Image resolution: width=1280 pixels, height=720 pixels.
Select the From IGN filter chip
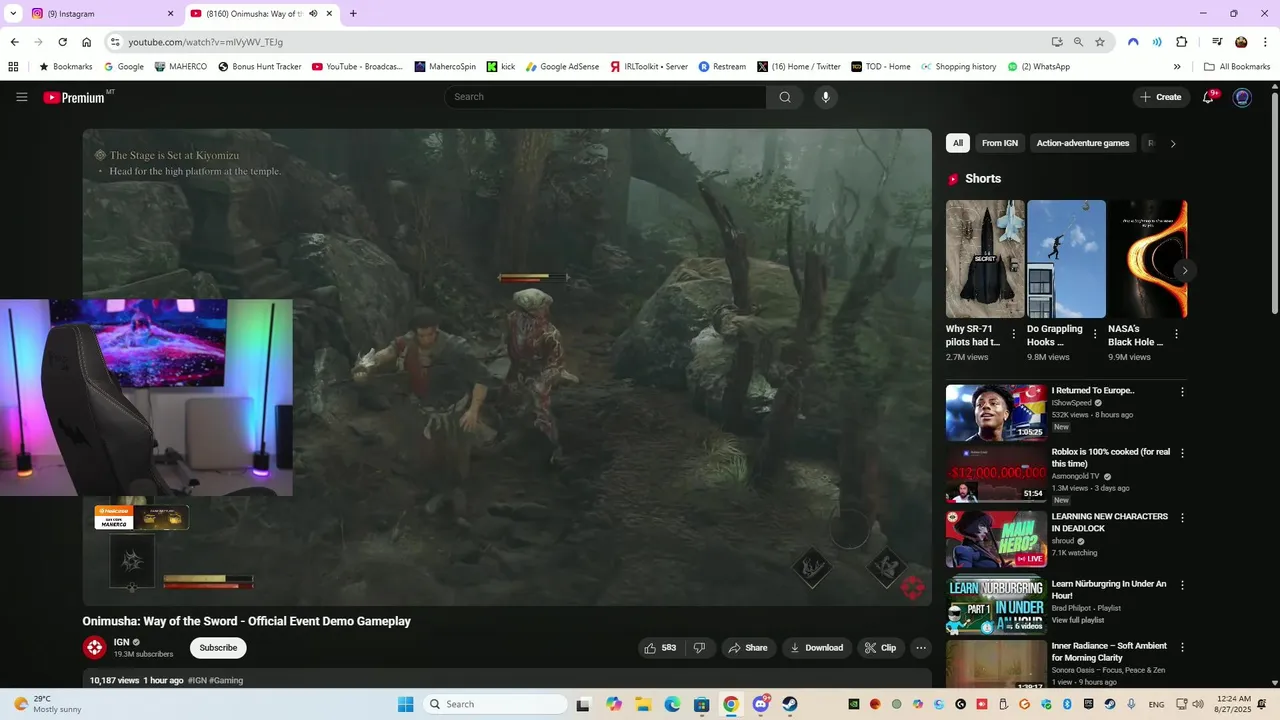tap(1000, 143)
